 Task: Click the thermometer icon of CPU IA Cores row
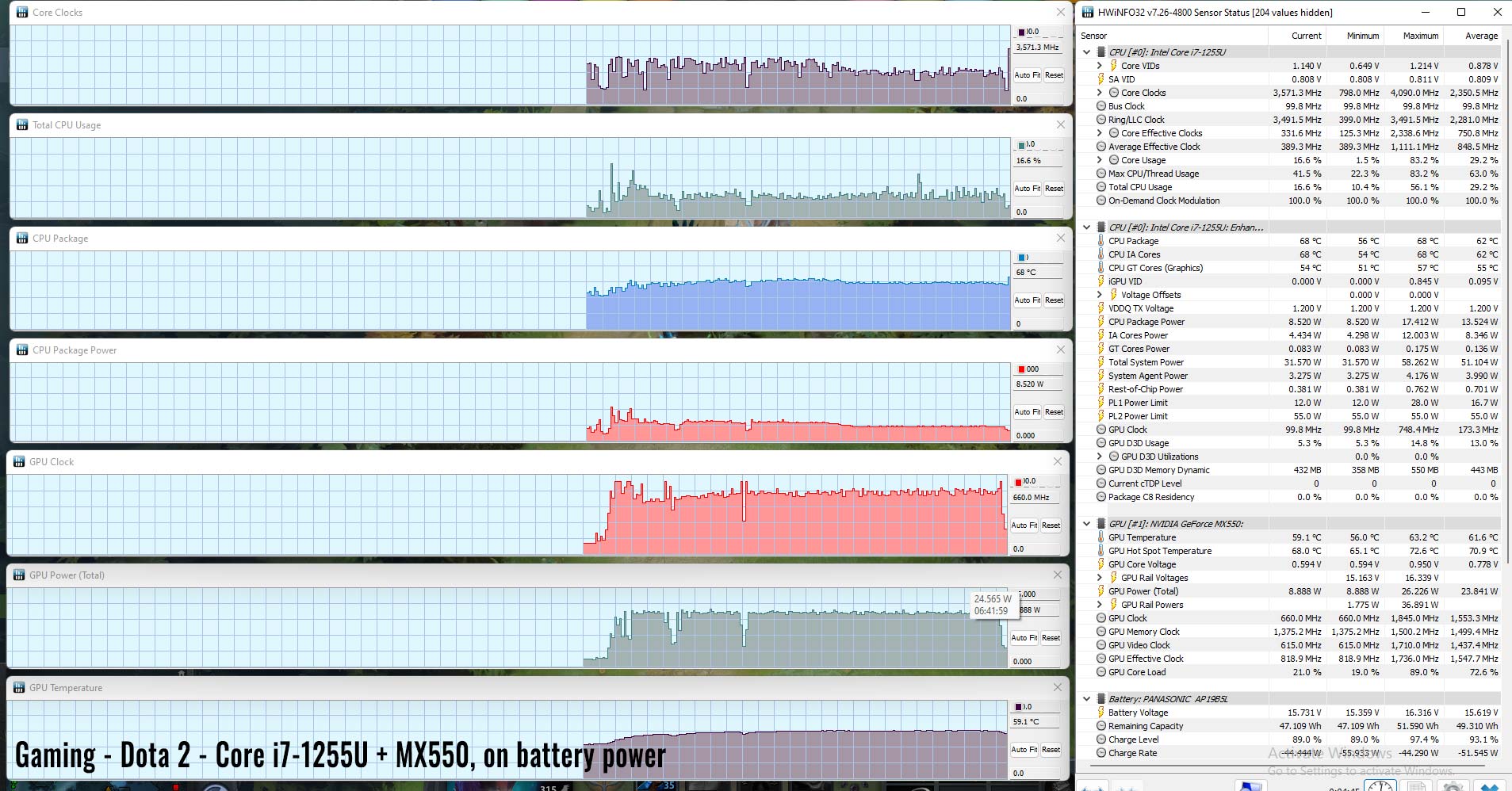click(x=1101, y=254)
